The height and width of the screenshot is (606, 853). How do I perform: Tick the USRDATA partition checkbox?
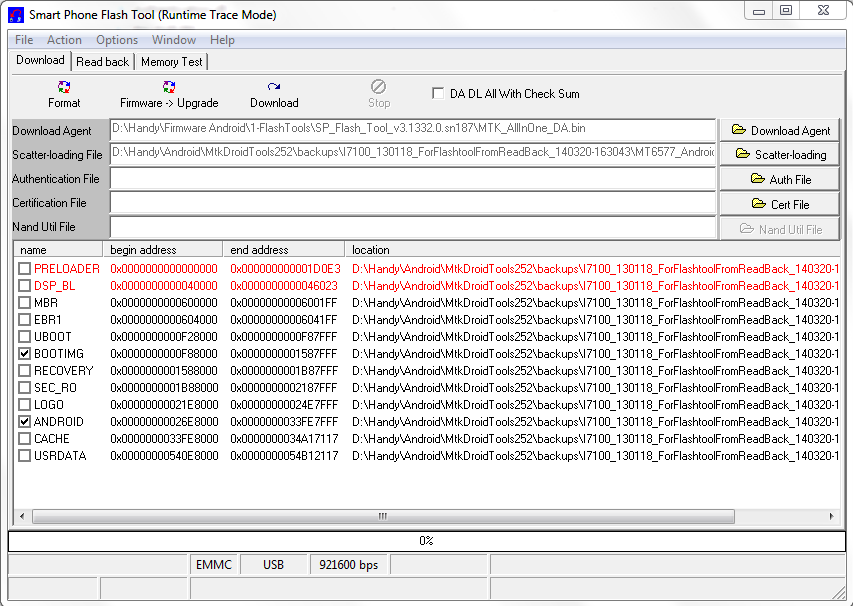[x=24, y=456]
